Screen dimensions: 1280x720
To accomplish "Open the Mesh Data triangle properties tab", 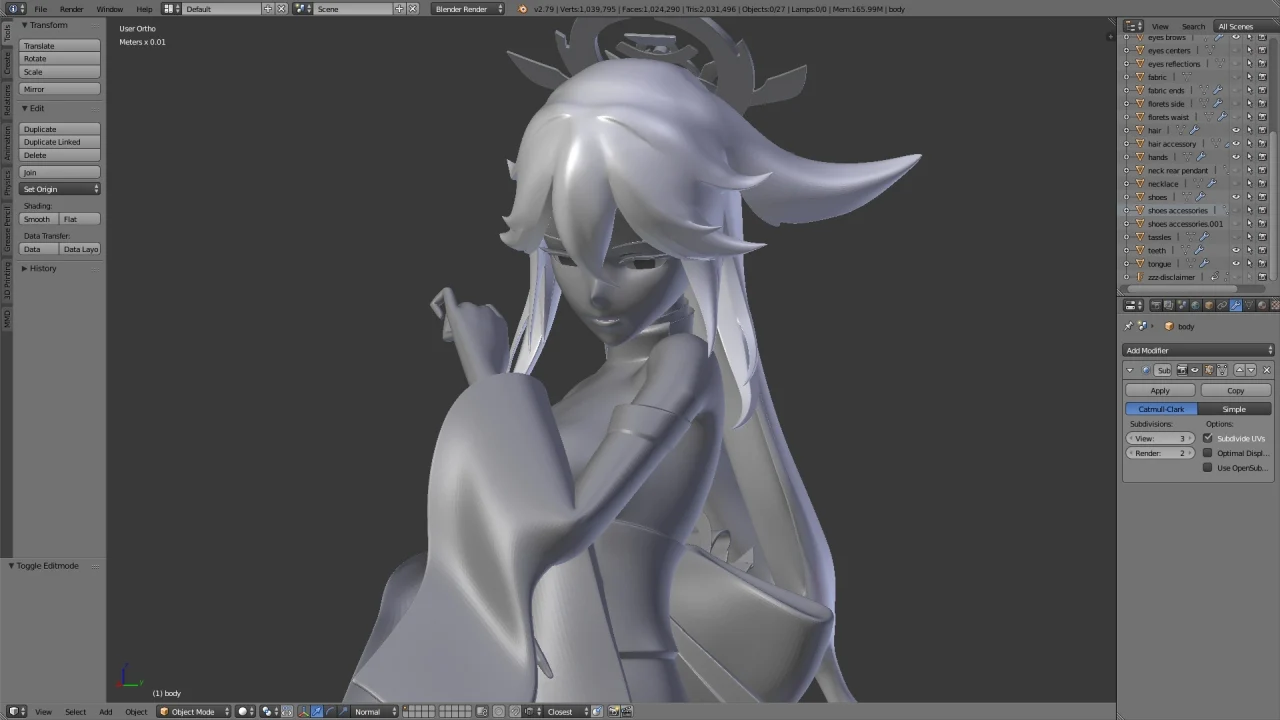I will click(1249, 305).
